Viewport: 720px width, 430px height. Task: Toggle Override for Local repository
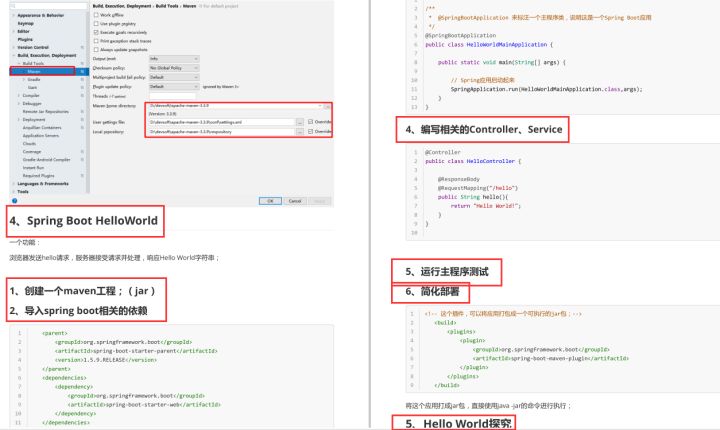pyautogui.click(x=311, y=131)
